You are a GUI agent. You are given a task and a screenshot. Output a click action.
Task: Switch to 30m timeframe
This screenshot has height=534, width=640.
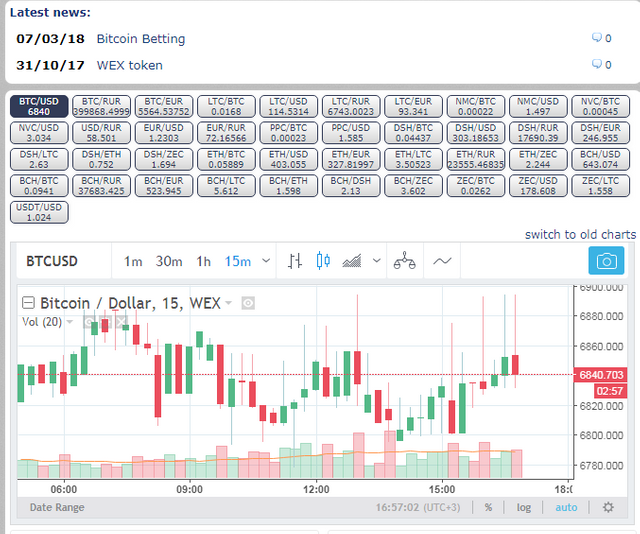tap(169, 261)
